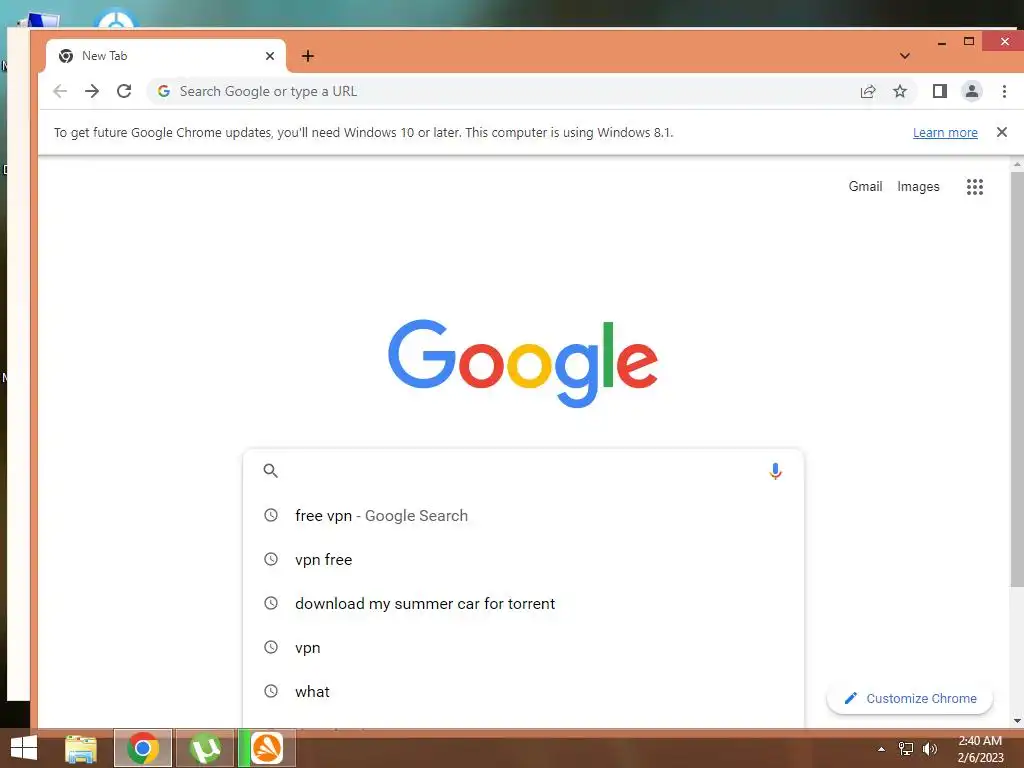Open the Chrome profile avatar
1024x768 pixels.
[x=972, y=91]
